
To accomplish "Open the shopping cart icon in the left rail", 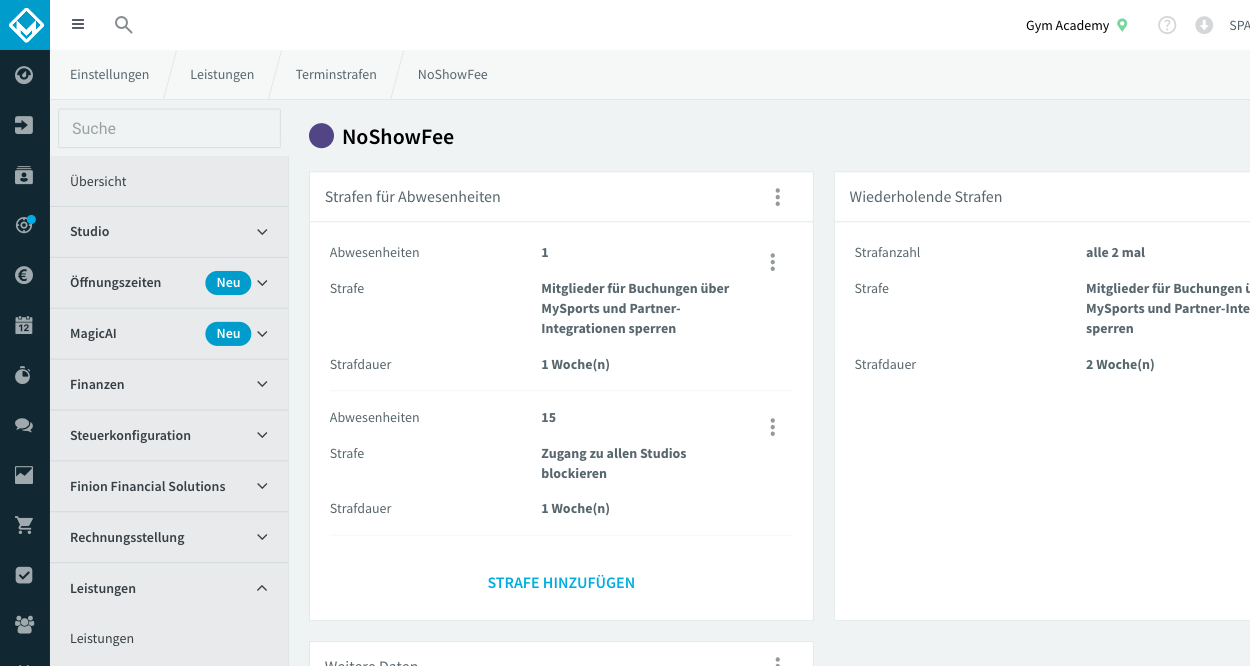I will [25, 525].
